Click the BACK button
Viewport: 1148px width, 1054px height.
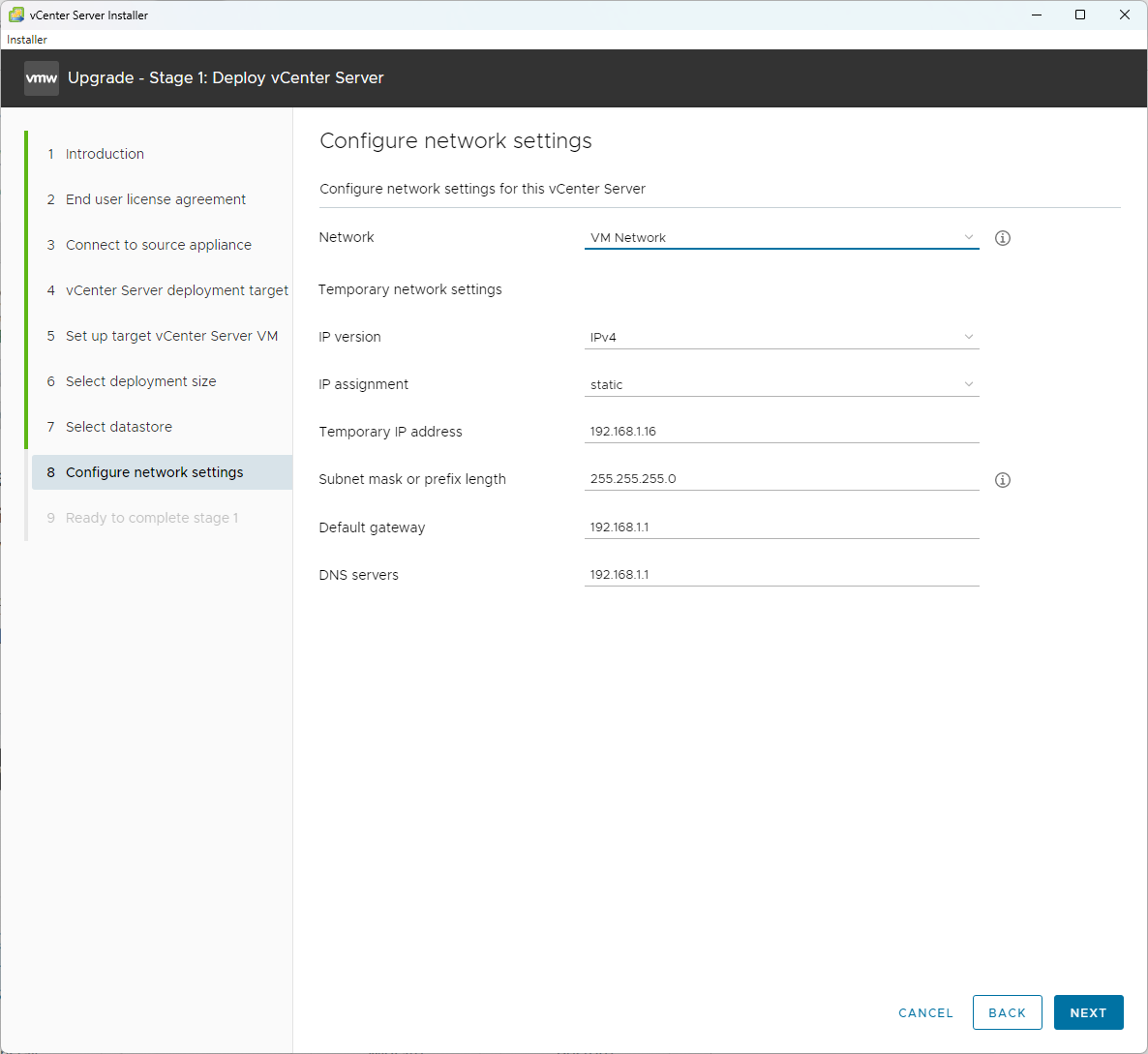pos(1007,1012)
